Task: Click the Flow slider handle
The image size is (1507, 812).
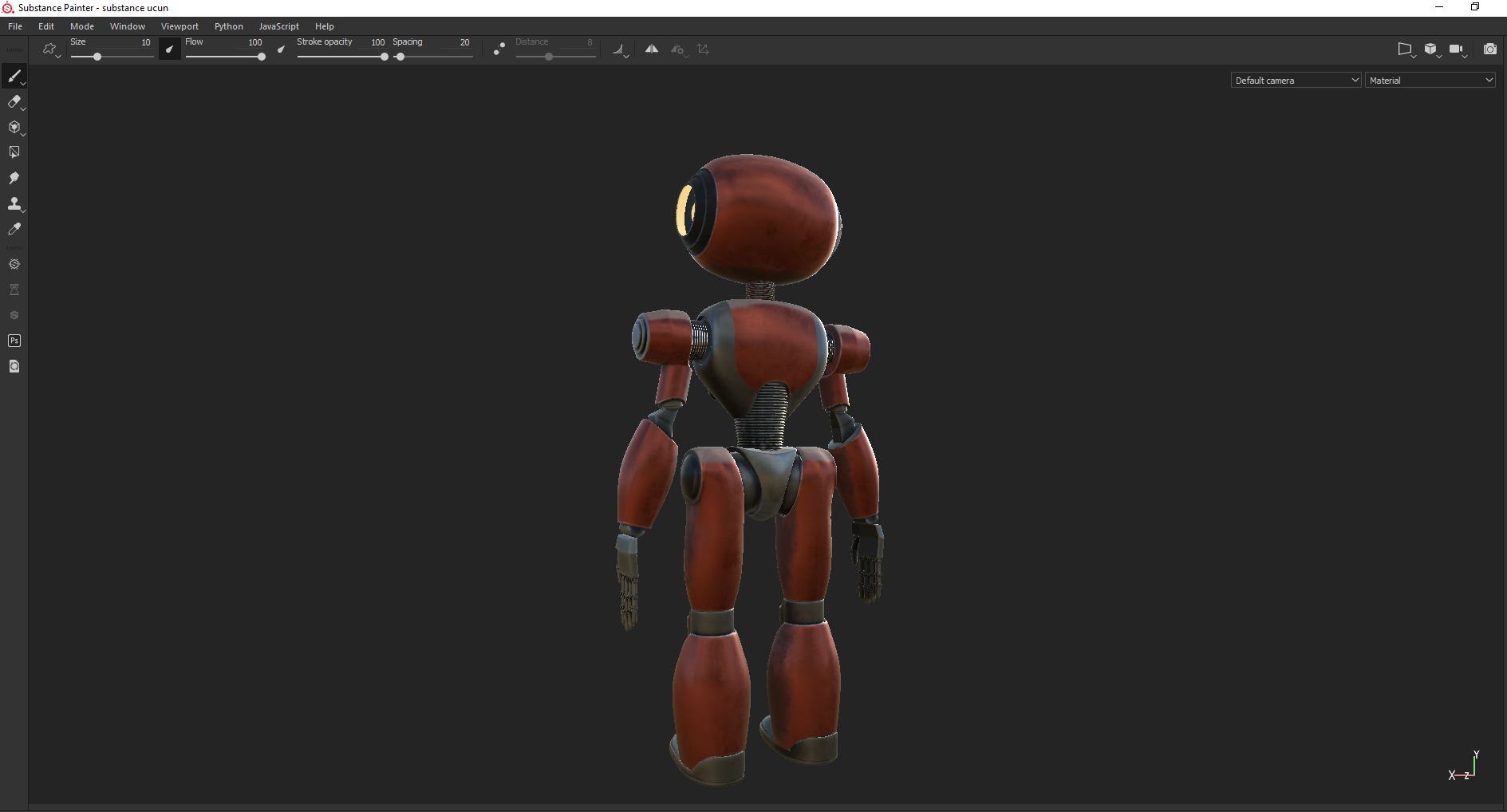Action: pos(262,57)
